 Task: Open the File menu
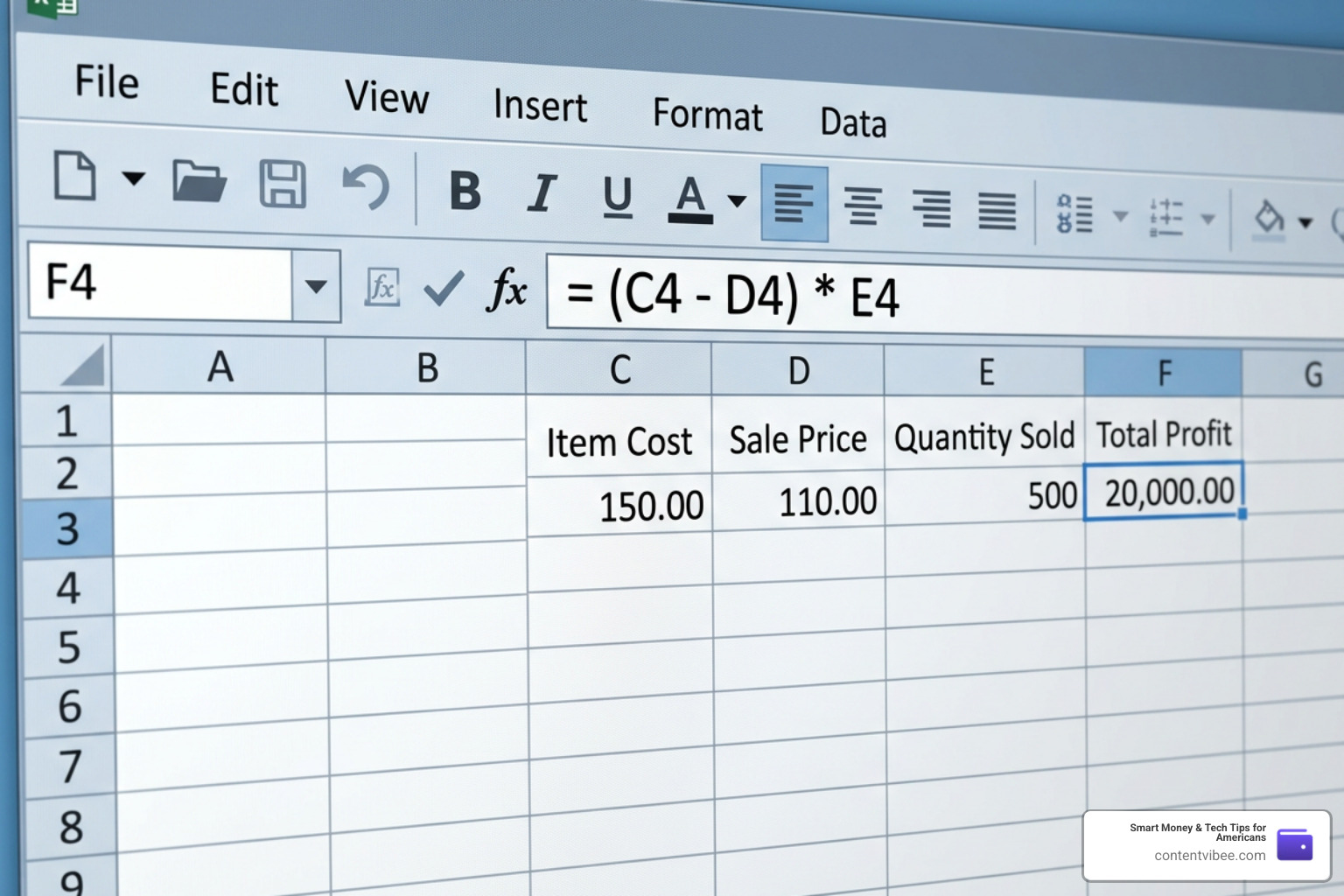[x=107, y=82]
